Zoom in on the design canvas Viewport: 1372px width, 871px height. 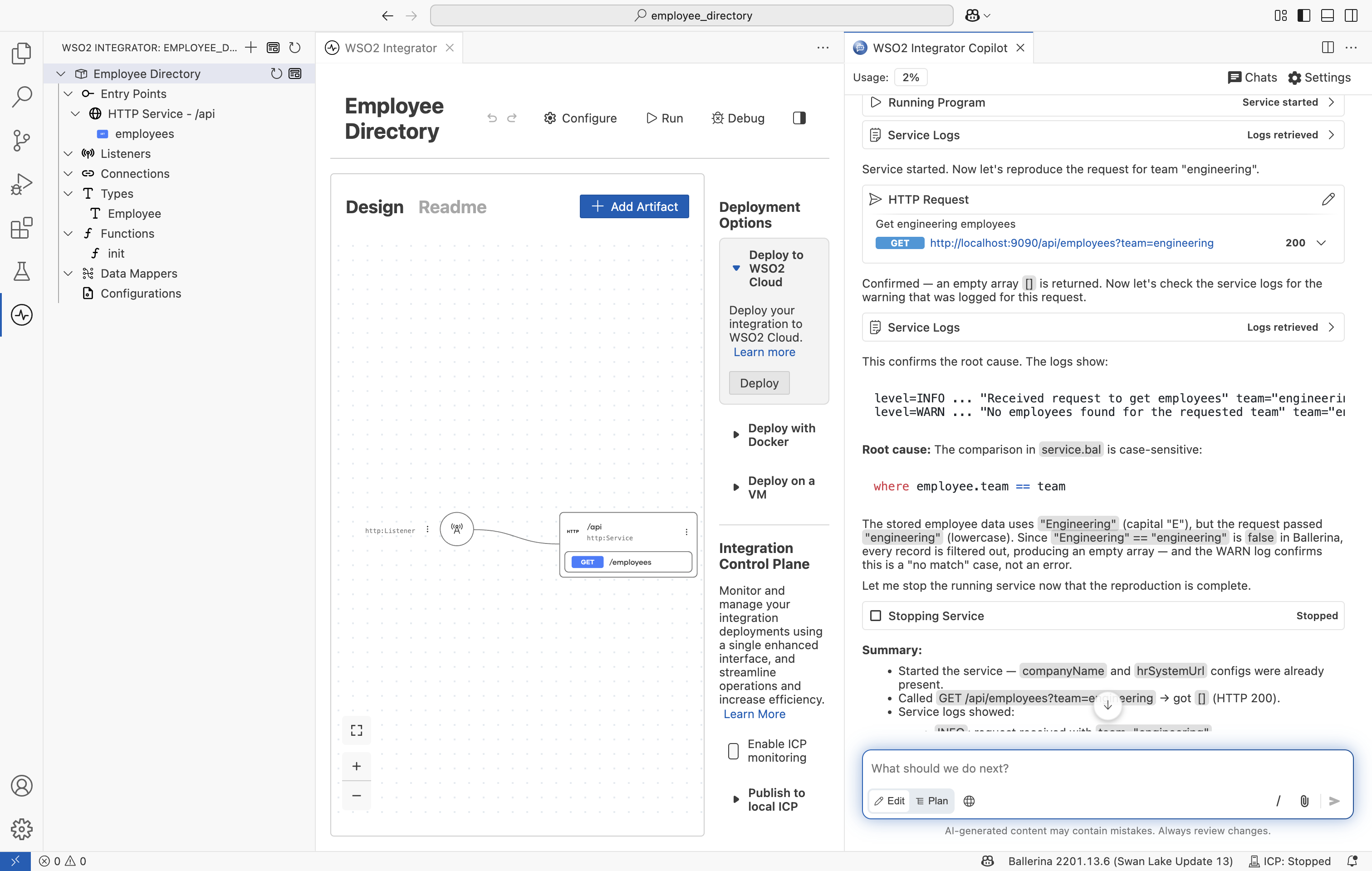[357, 766]
